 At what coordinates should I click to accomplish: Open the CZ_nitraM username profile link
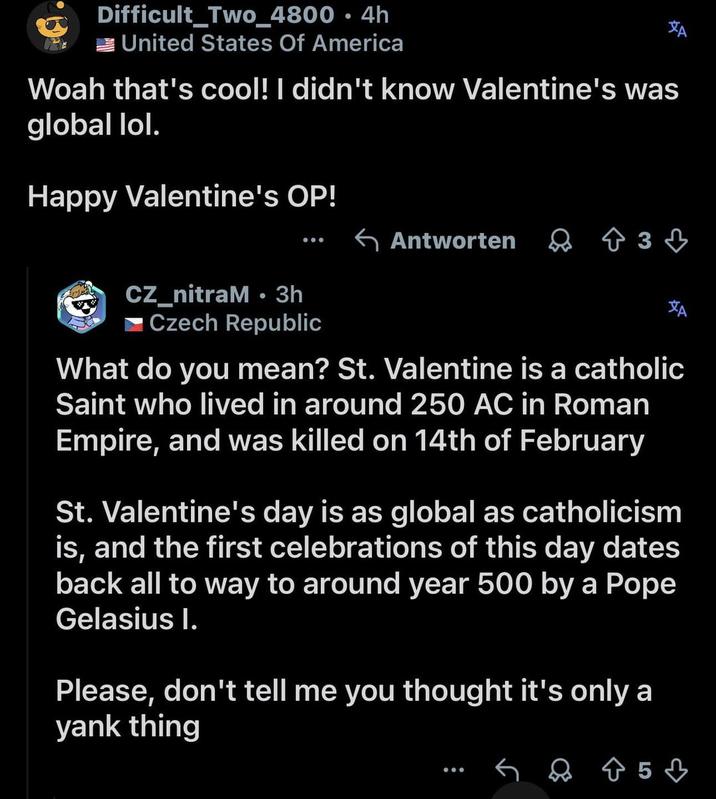point(188,294)
